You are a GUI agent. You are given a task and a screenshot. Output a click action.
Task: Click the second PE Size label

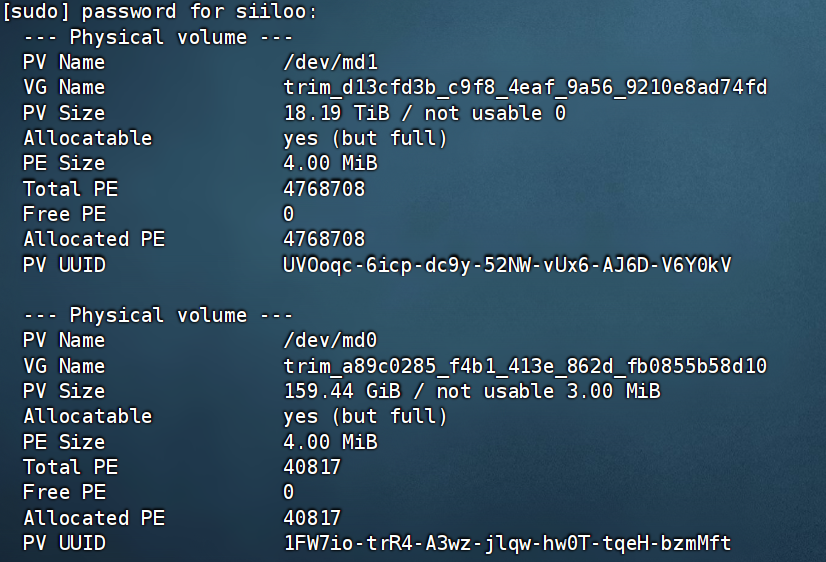point(64,441)
